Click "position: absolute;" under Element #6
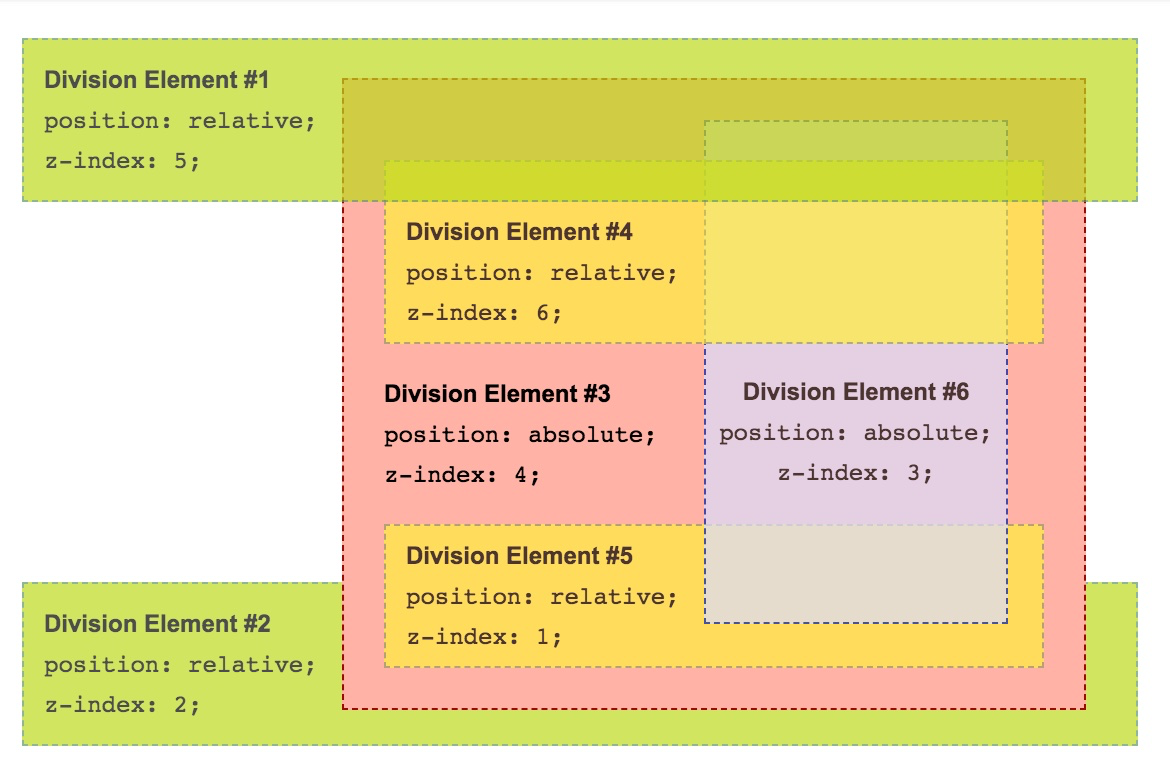Viewport: 1170px width, 768px height. pyautogui.click(x=855, y=433)
